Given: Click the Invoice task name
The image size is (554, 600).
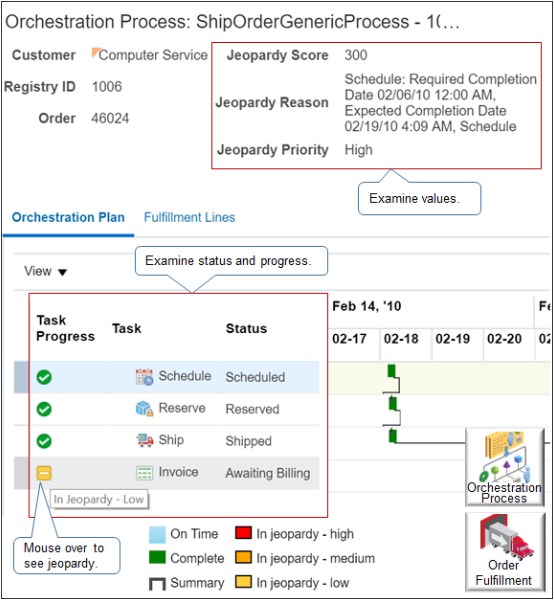Looking at the screenshot, I should [179, 472].
